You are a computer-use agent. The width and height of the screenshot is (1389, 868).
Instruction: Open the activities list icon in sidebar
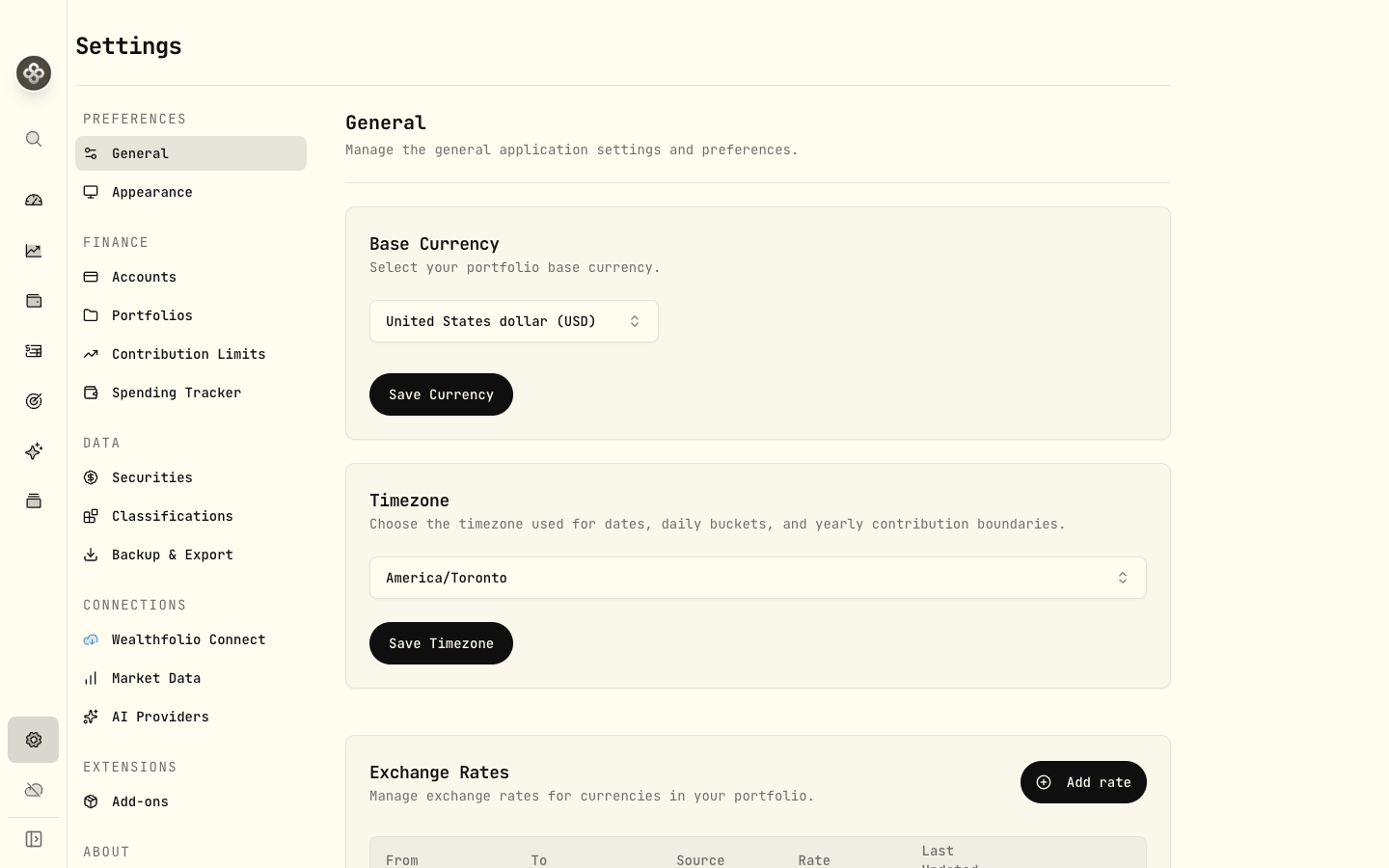pyautogui.click(x=34, y=351)
